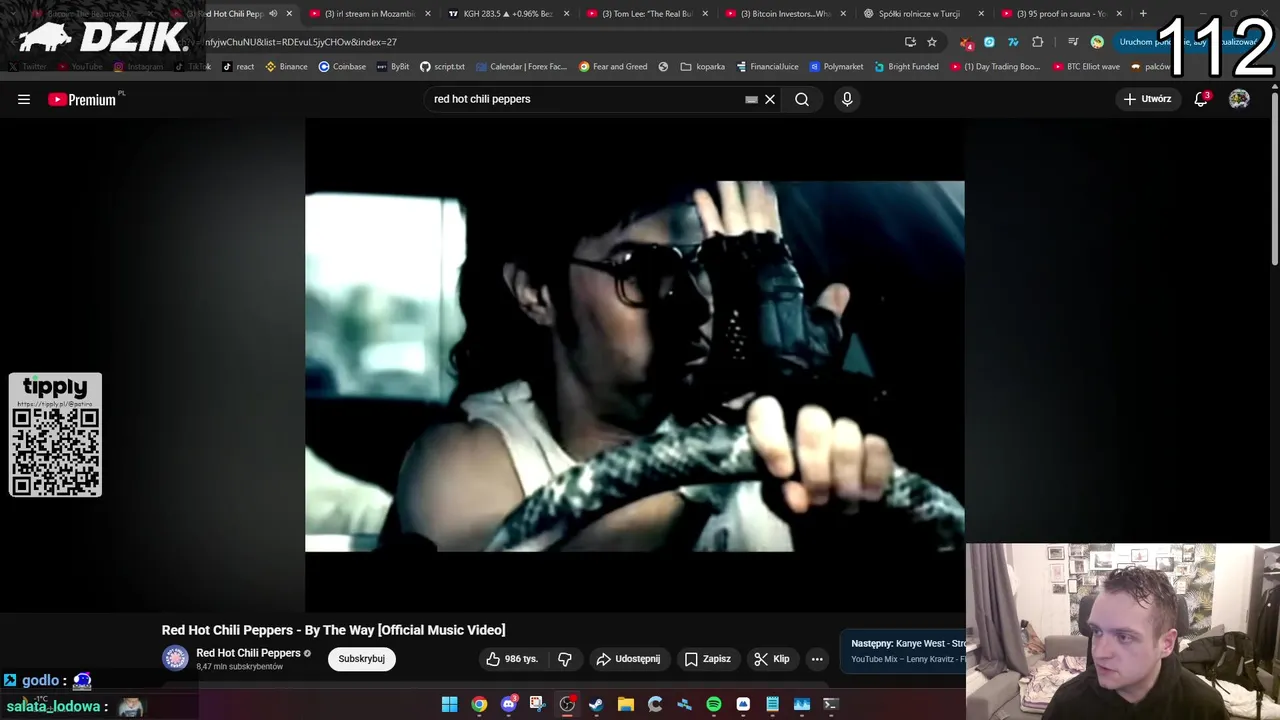
Task: Click the Udostępnij share button
Action: click(628, 659)
